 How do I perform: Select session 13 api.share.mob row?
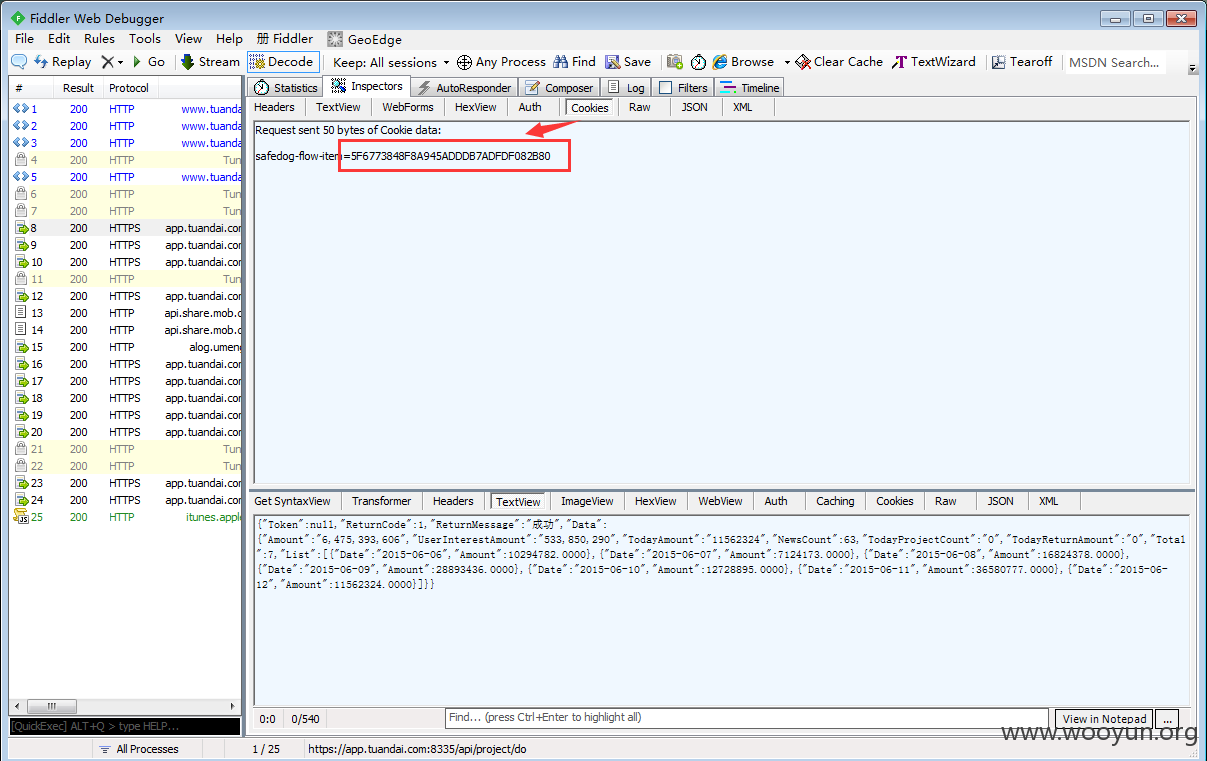pyautogui.click(x=126, y=313)
